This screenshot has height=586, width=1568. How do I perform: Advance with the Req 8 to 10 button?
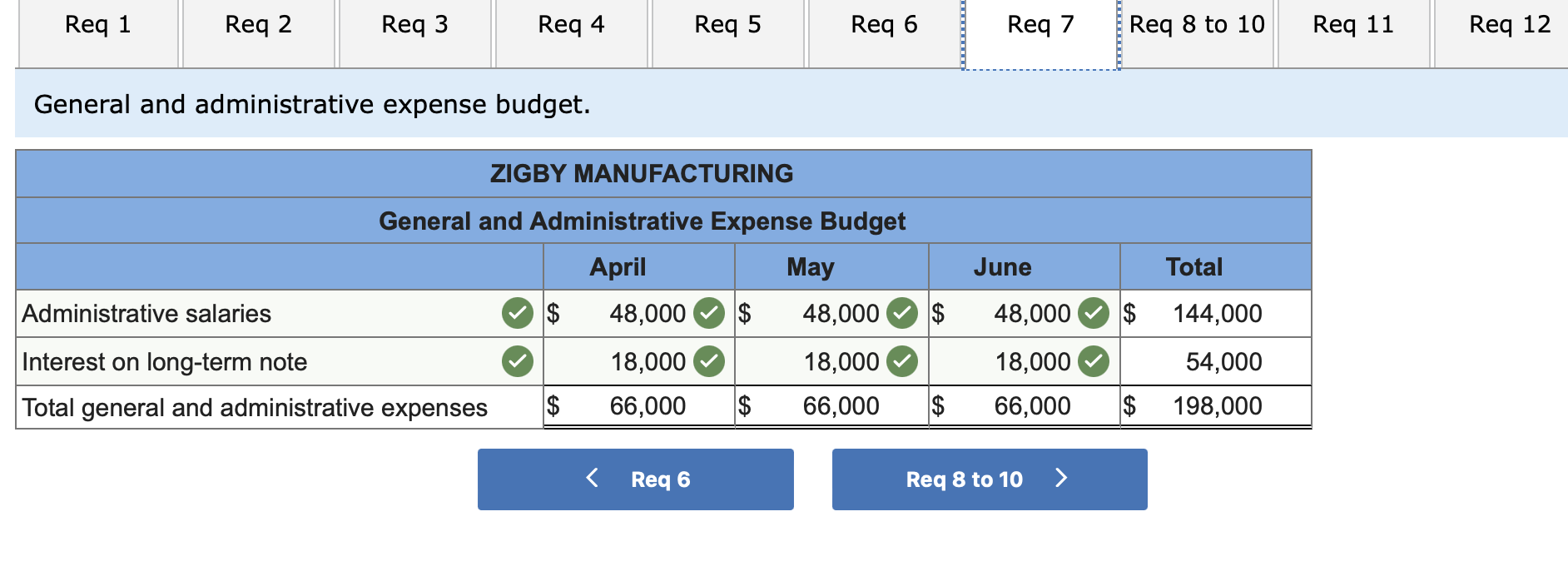989,479
